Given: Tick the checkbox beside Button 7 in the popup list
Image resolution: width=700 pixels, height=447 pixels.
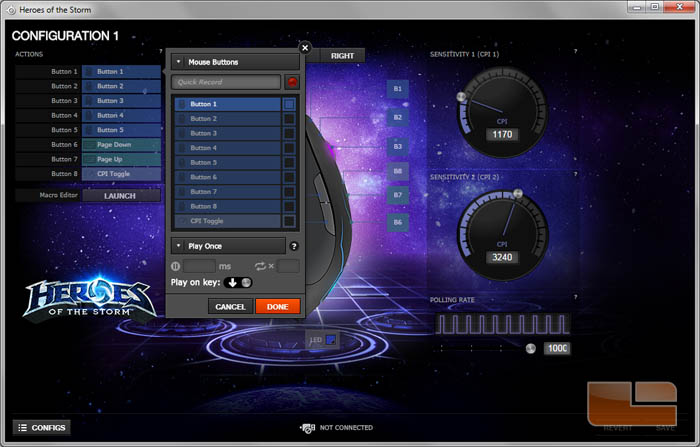Looking at the screenshot, I should tap(289, 192).
